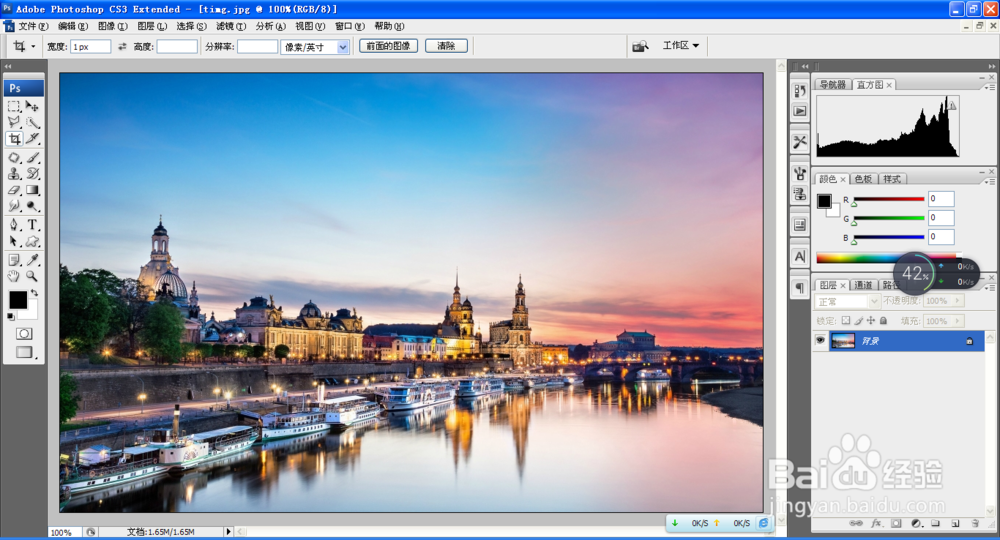Viewport: 1000px width, 540px height.
Task: Open the 不透明度 opacity slider arrow
Action: pyautogui.click(x=957, y=300)
